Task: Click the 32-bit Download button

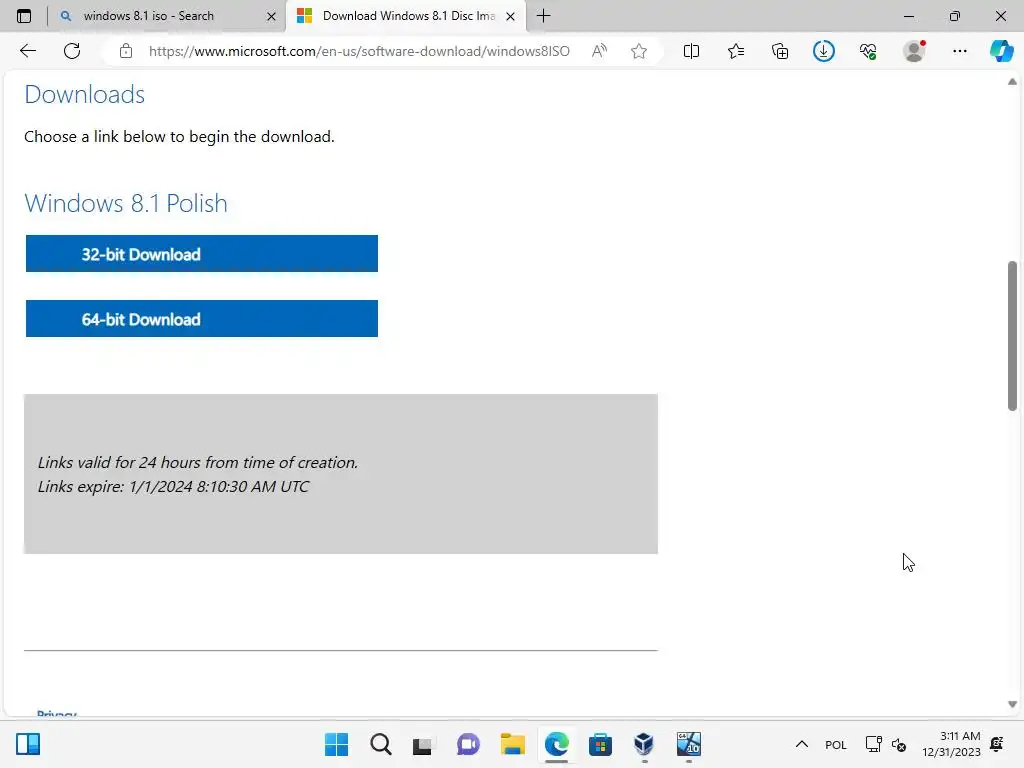Action: (x=202, y=253)
